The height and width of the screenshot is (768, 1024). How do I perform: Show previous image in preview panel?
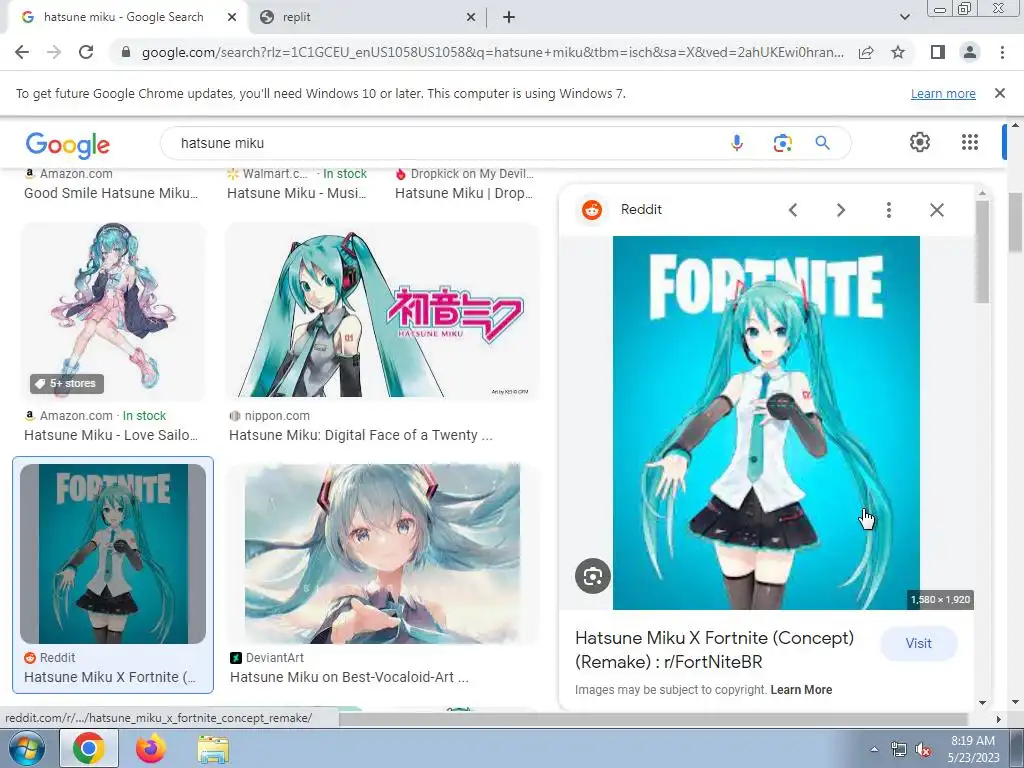(x=793, y=210)
